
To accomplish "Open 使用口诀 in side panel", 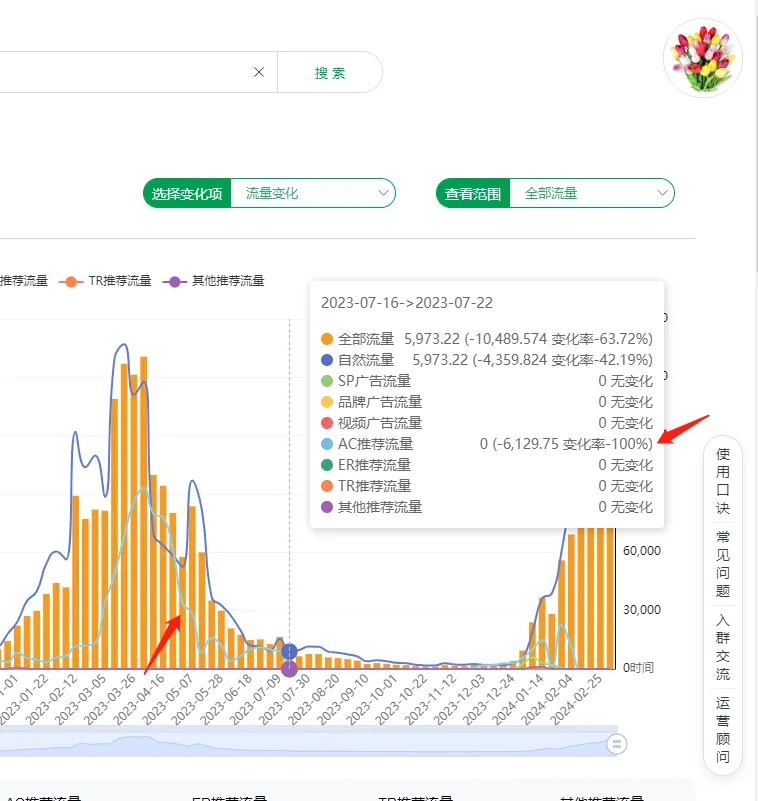I will 723,481.
